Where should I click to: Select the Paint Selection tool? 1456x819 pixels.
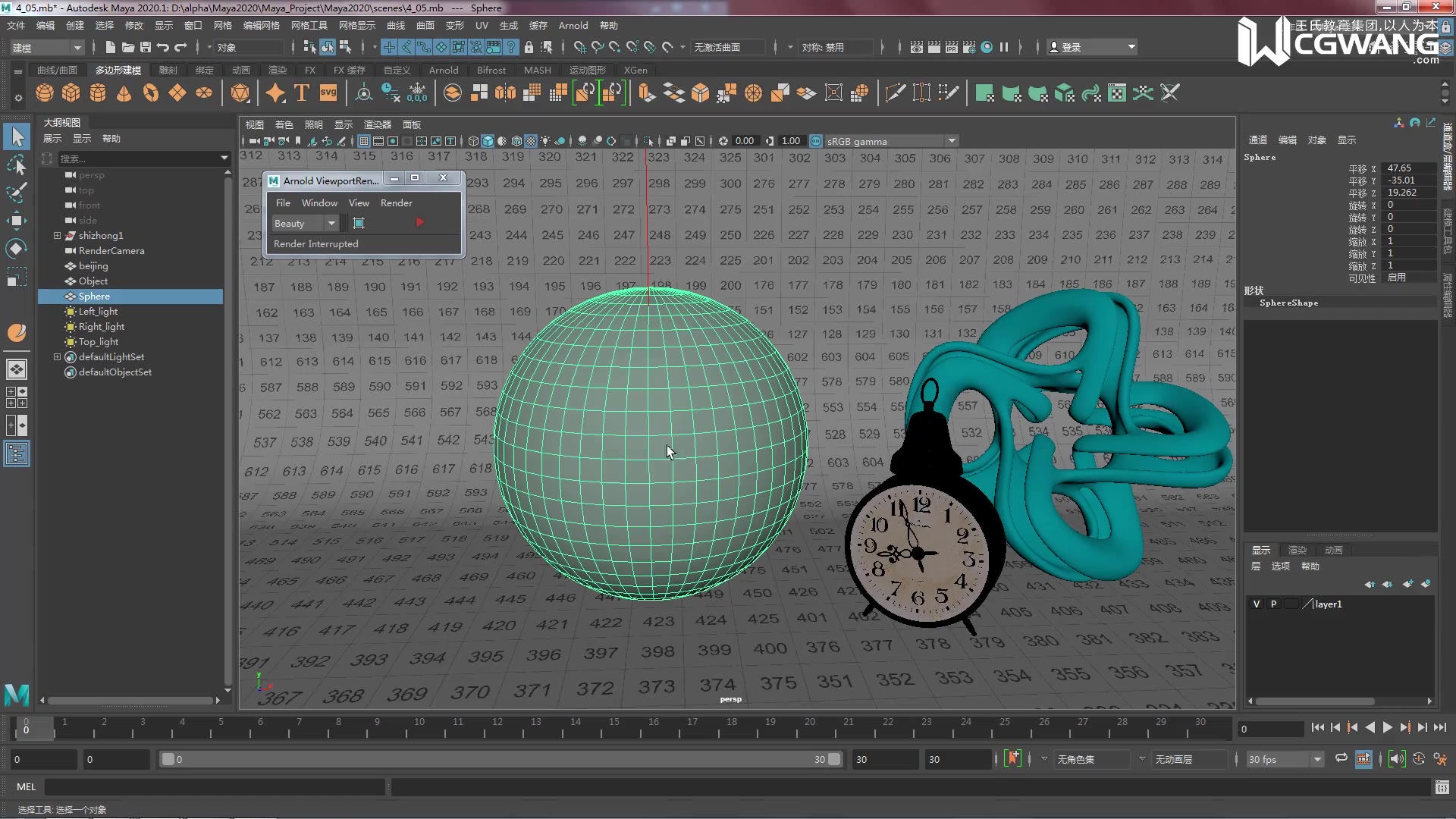coord(17,193)
